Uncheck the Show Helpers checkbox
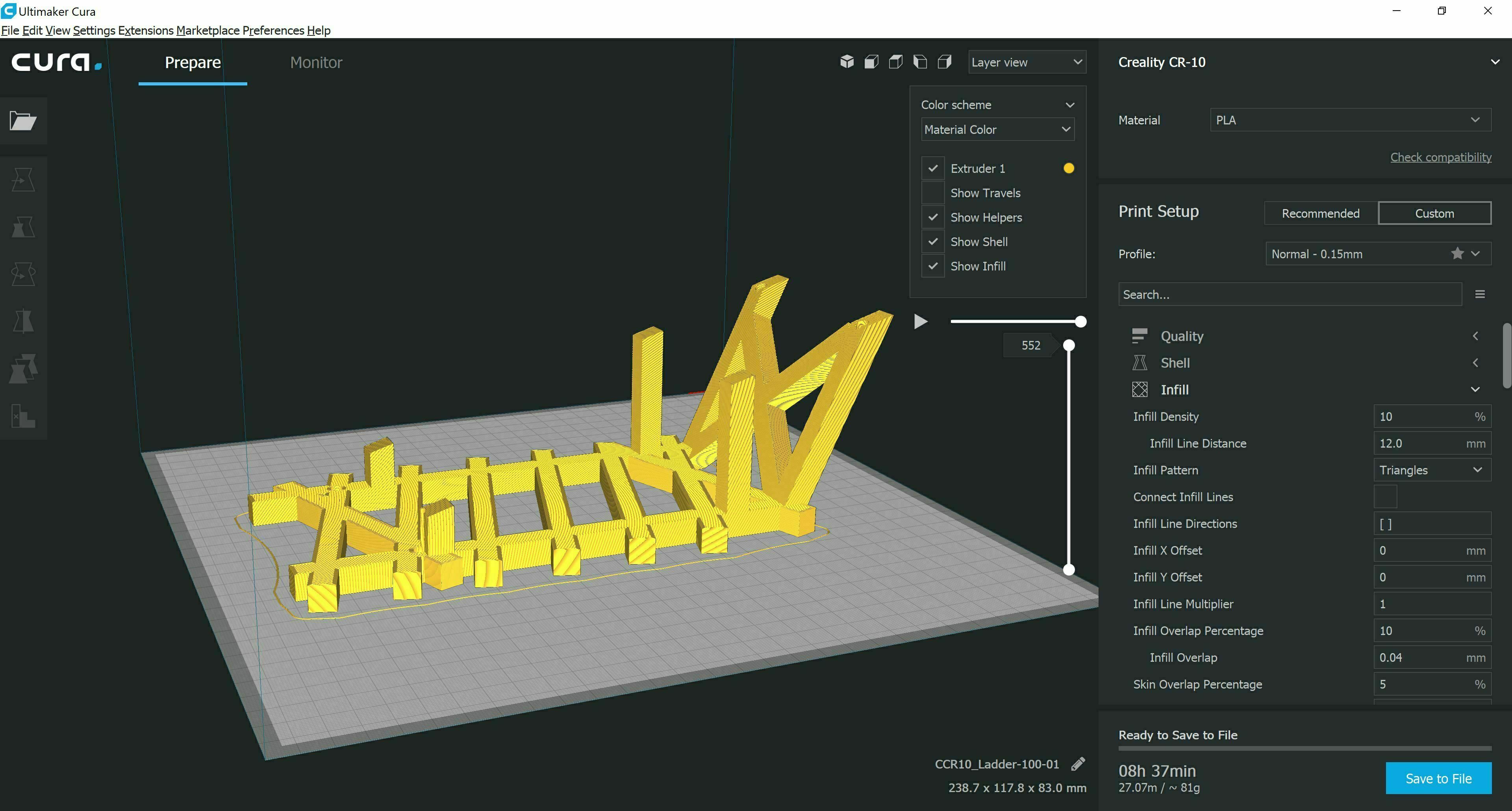Screen dimensions: 1512x811 [x=933, y=217]
